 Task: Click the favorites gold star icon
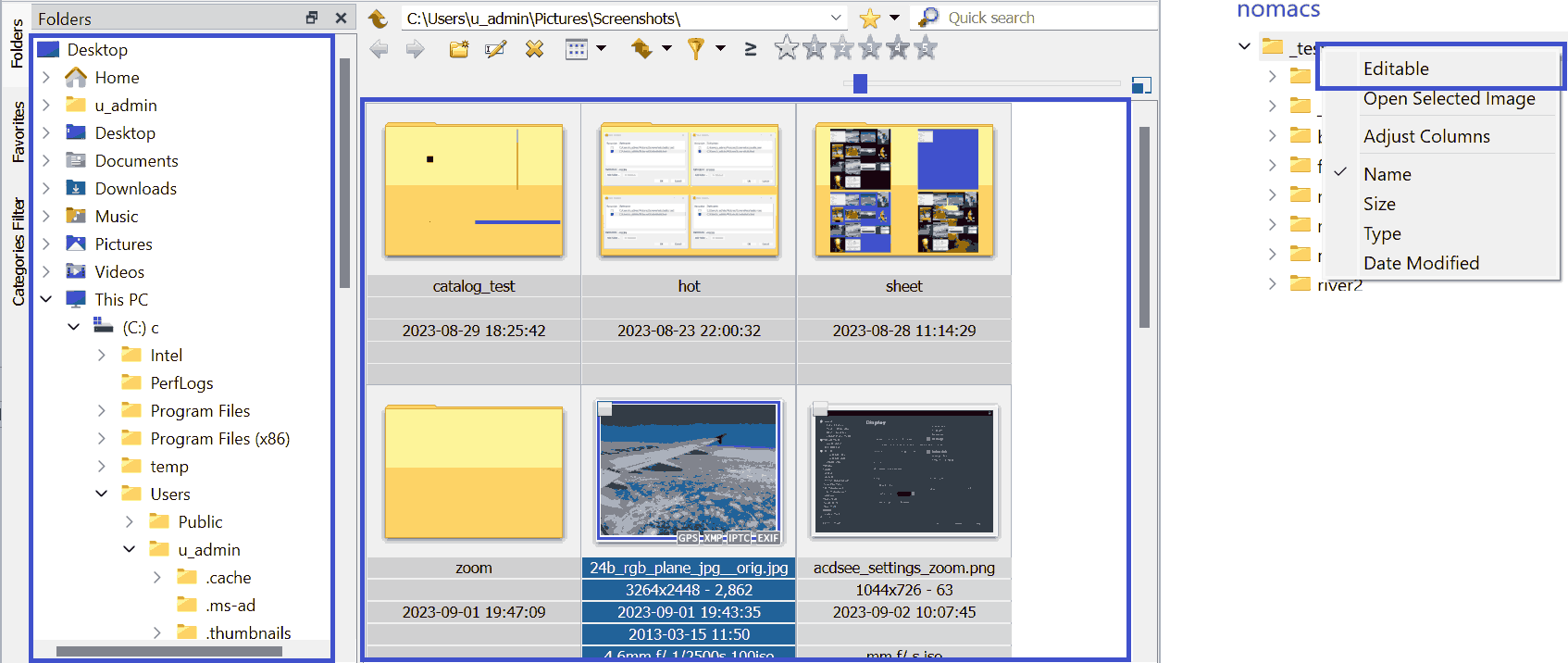click(x=869, y=19)
